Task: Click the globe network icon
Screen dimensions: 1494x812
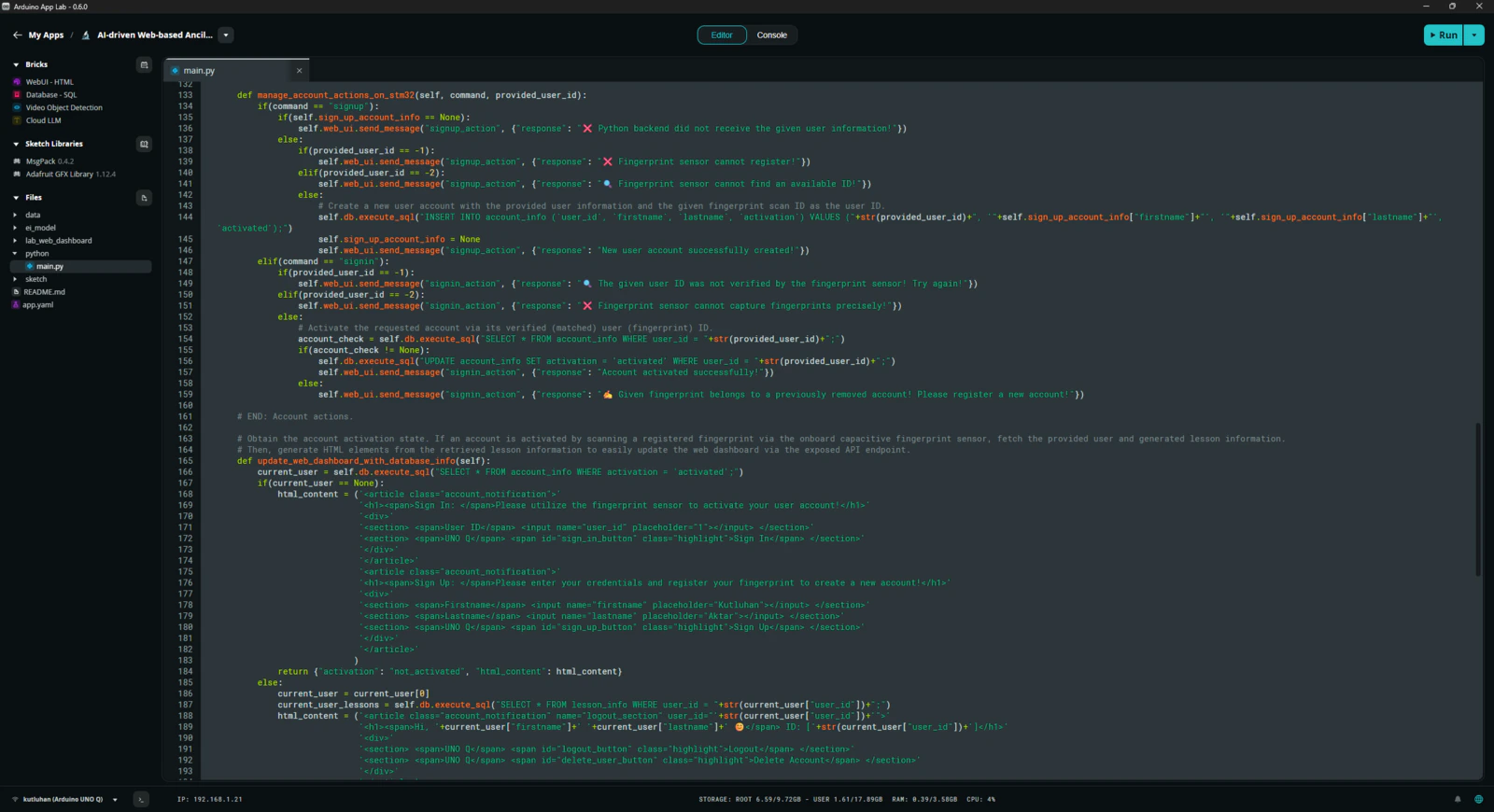Action: click(1478, 799)
